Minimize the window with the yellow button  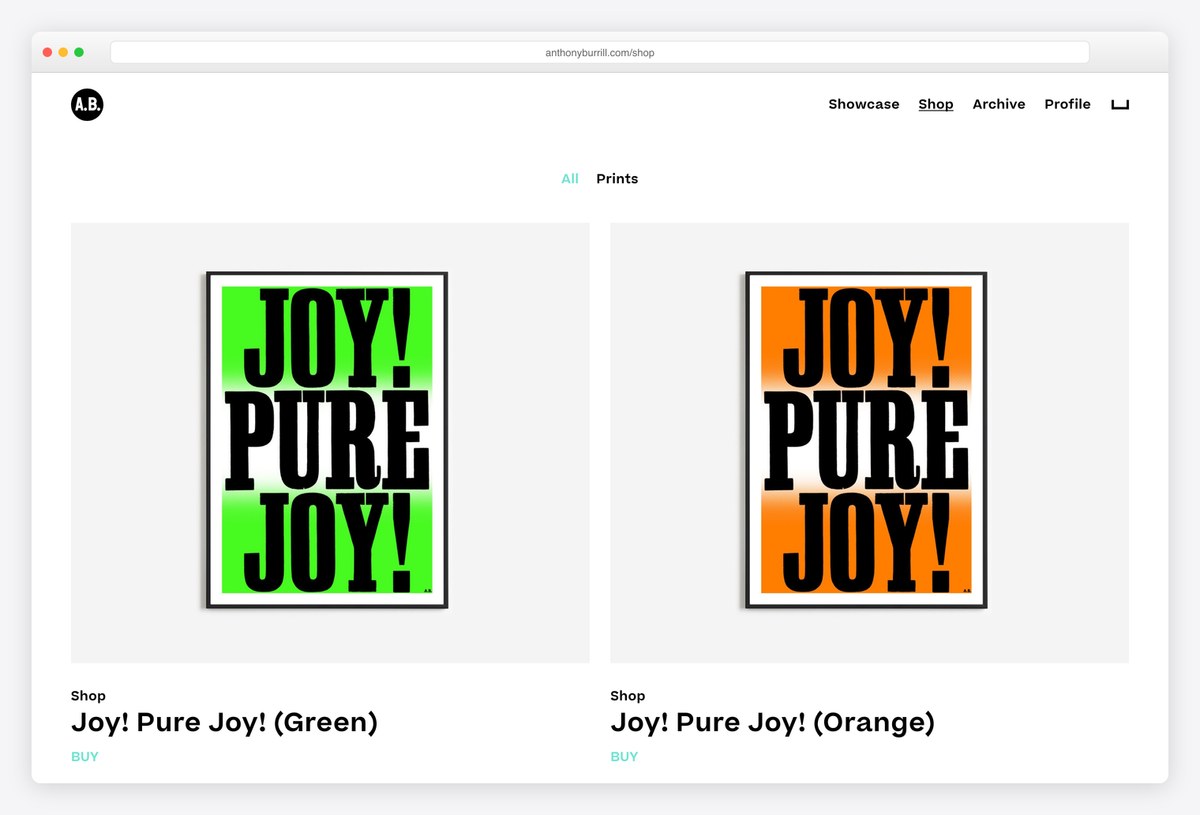[x=63, y=52]
